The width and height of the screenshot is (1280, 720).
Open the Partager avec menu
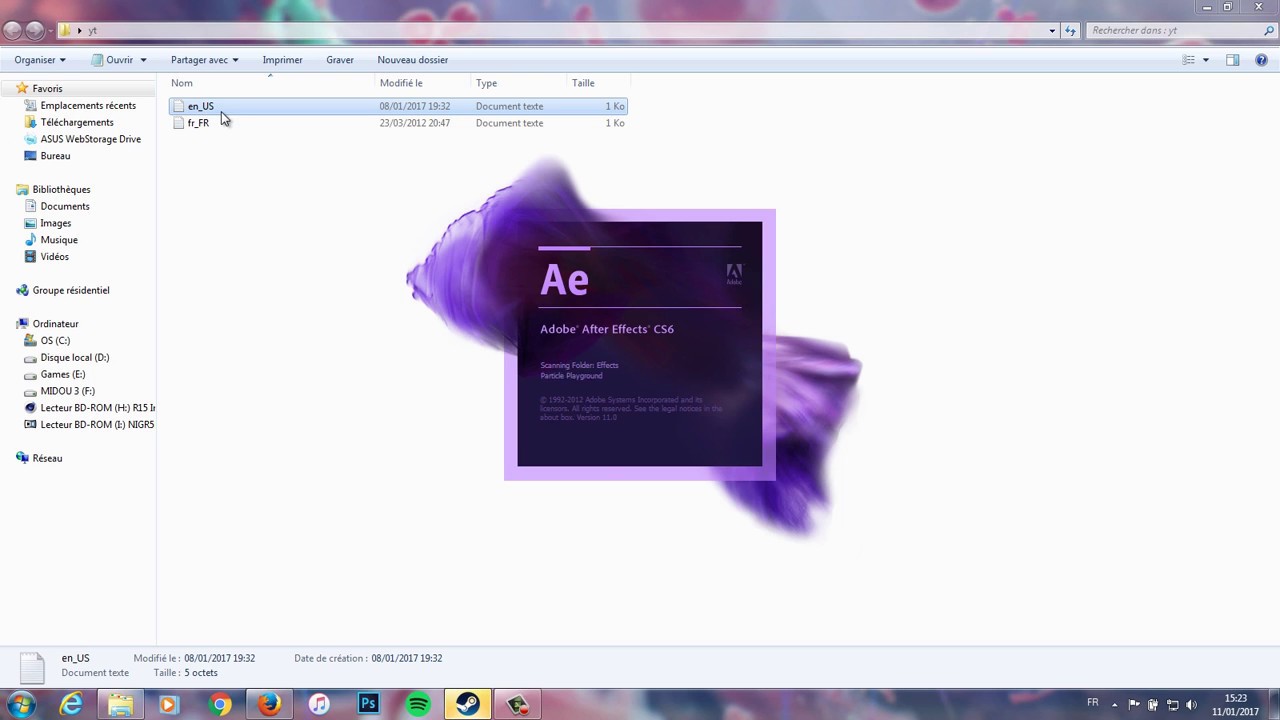(x=204, y=60)
